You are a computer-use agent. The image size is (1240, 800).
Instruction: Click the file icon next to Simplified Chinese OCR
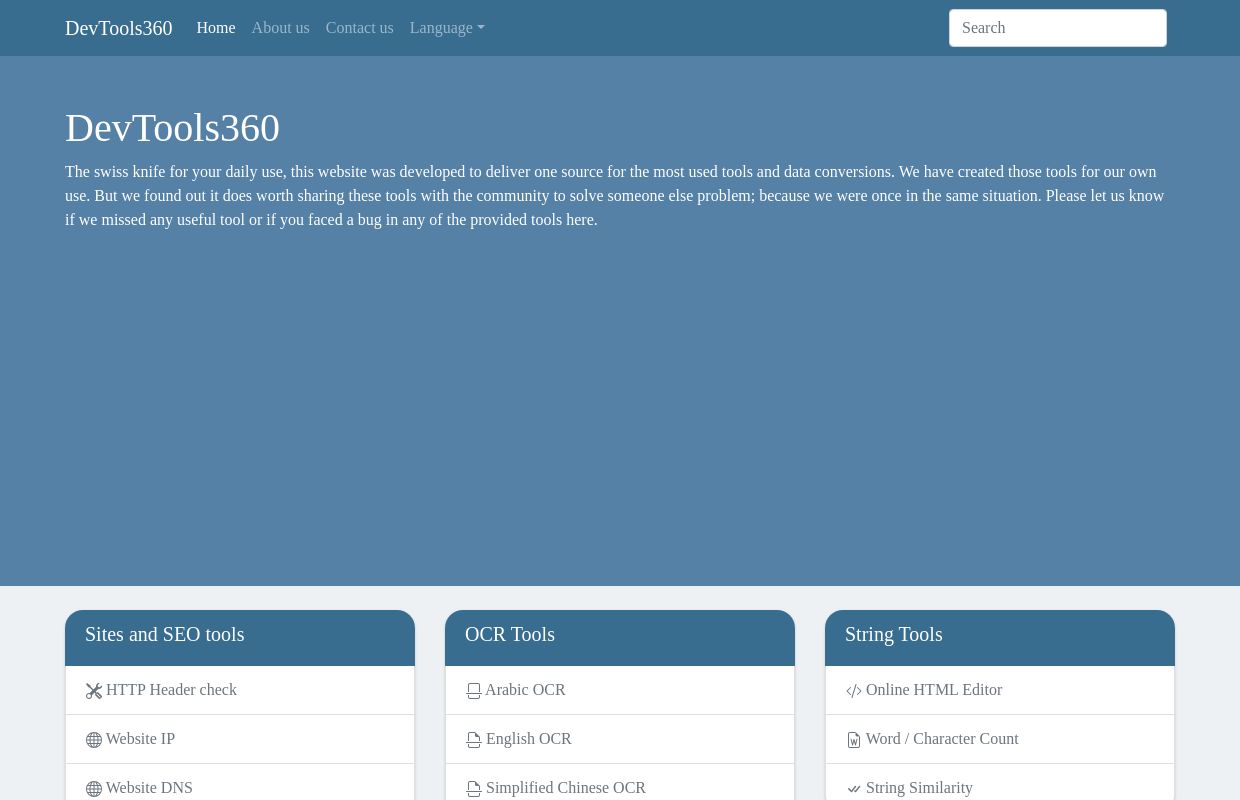(474, 789)
